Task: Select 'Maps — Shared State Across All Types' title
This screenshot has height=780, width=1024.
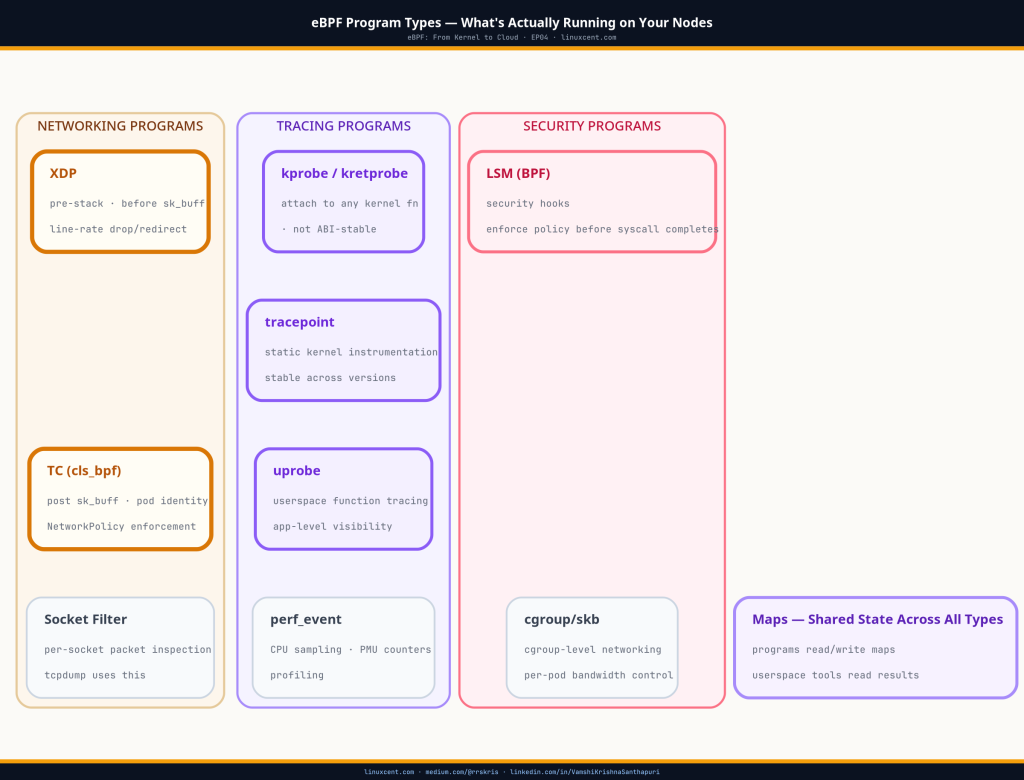Action: (877, 619)
